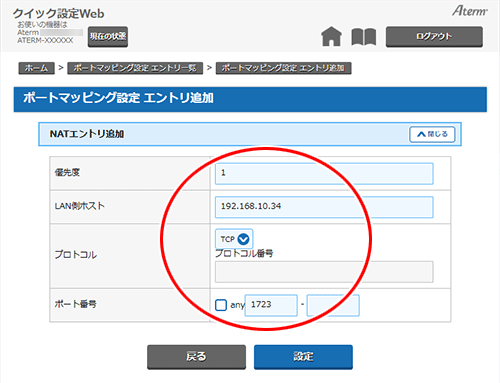Click the プロトコル番号 input field
Screen dimensions: 500x383
(324, 272)
